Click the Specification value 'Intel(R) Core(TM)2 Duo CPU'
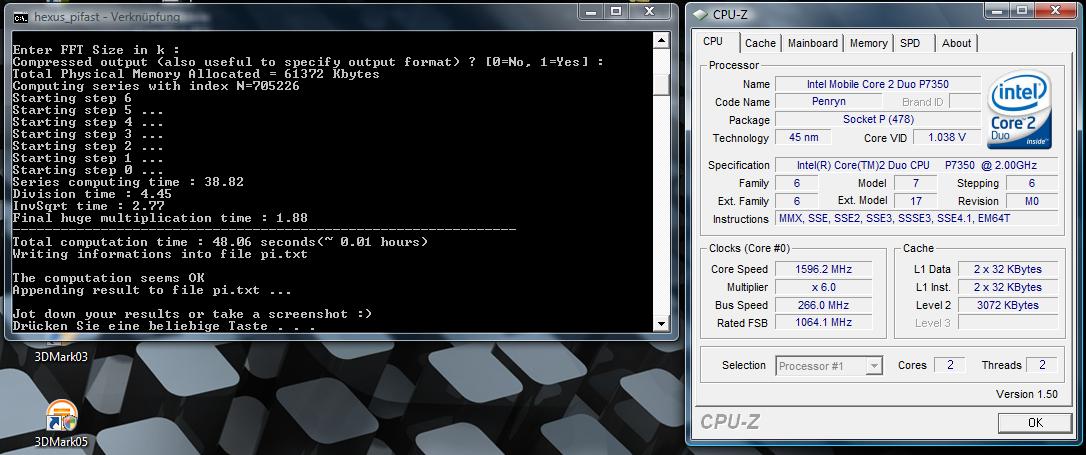Screen dimensions: 1086x455 point(916,165)
